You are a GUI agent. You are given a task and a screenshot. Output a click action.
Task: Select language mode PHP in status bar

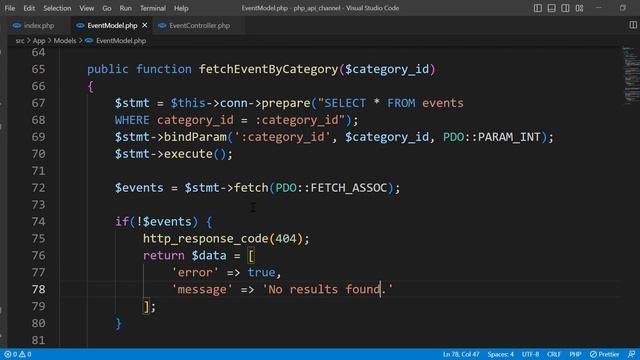tap(575, 354)
